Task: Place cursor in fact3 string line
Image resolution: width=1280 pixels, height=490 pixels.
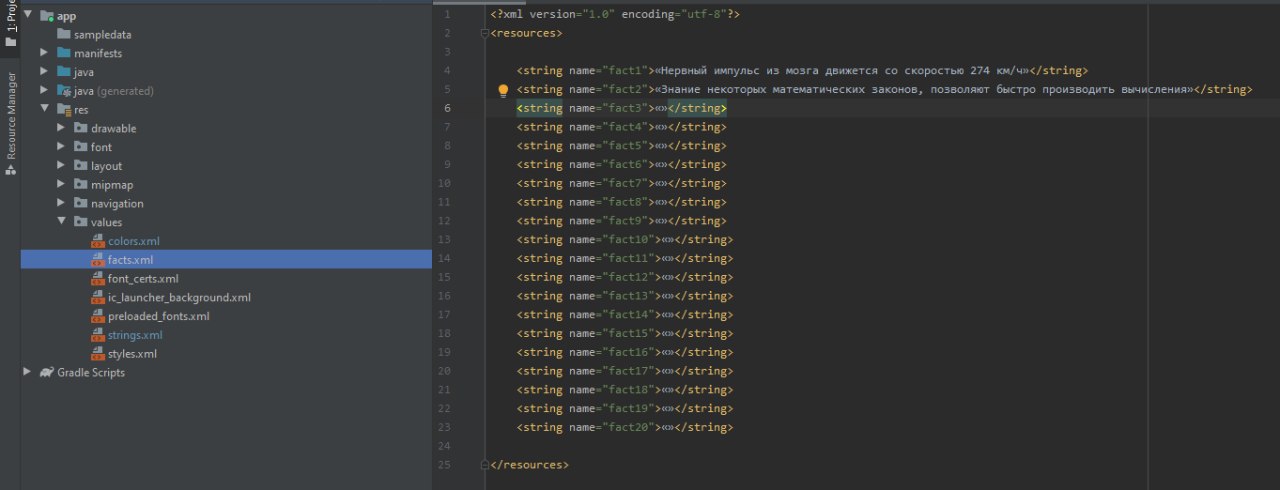Action: [x=621, y=108]
